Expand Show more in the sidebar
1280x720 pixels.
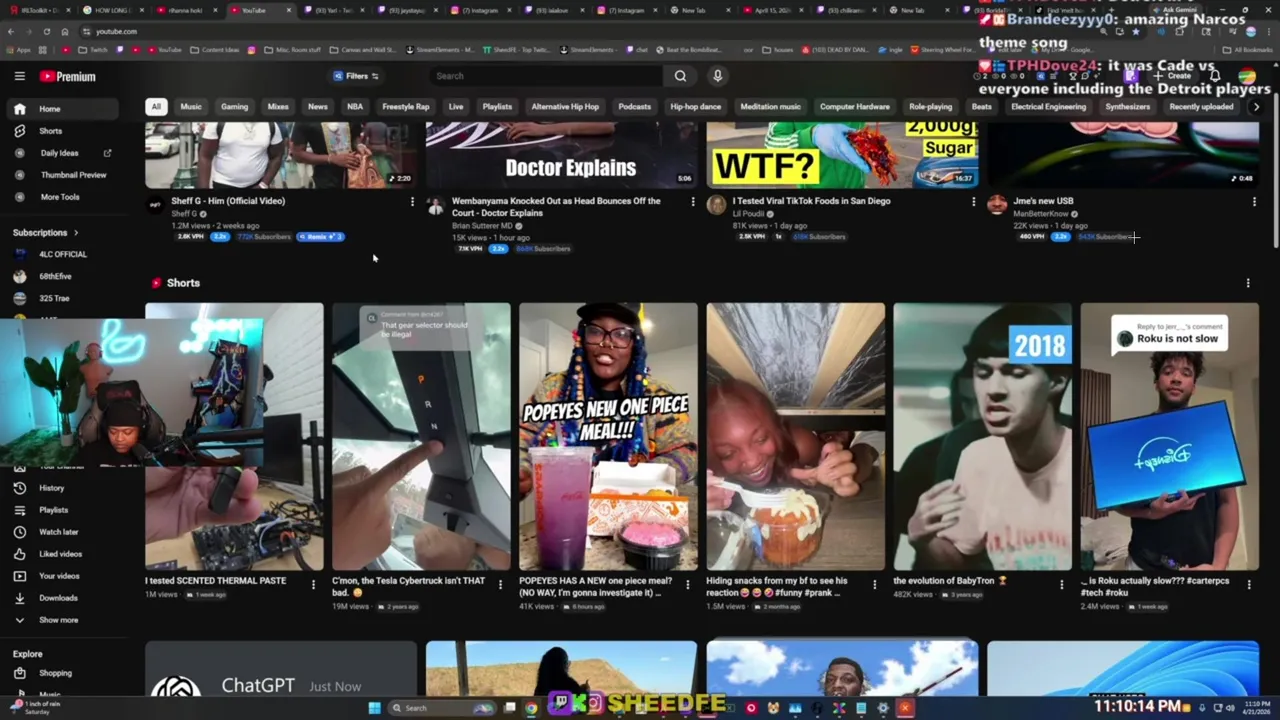(x=65, y=620)
